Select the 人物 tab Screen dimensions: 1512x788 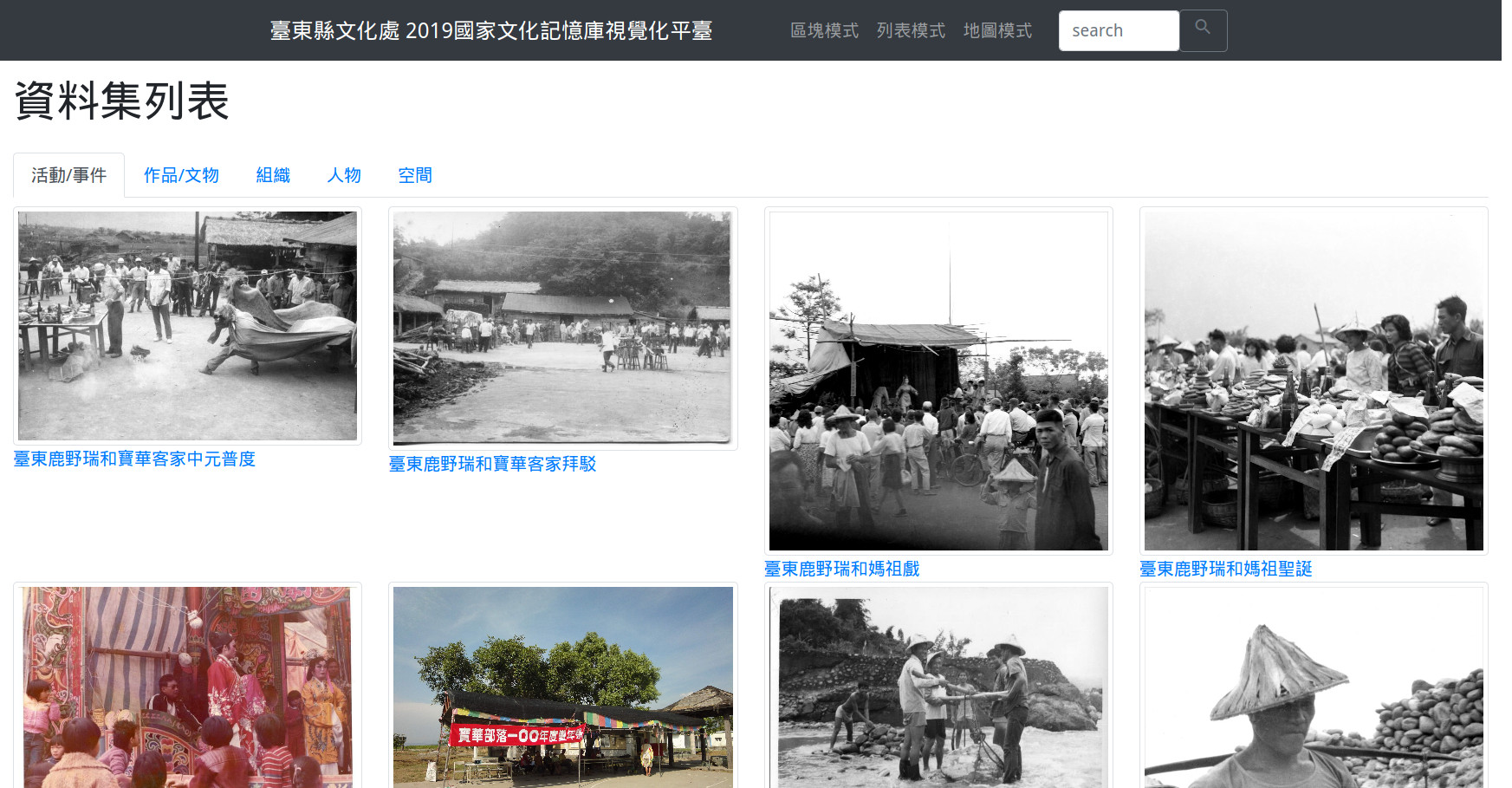click(344, 175)
